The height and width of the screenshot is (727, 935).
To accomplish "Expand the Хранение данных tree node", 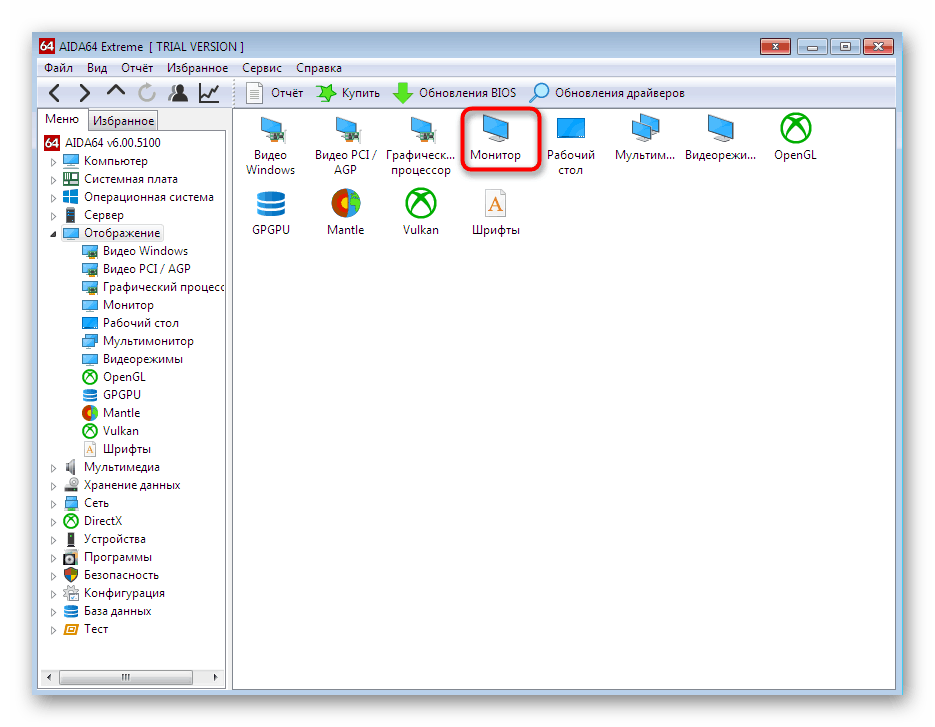I will coord(53,486).
